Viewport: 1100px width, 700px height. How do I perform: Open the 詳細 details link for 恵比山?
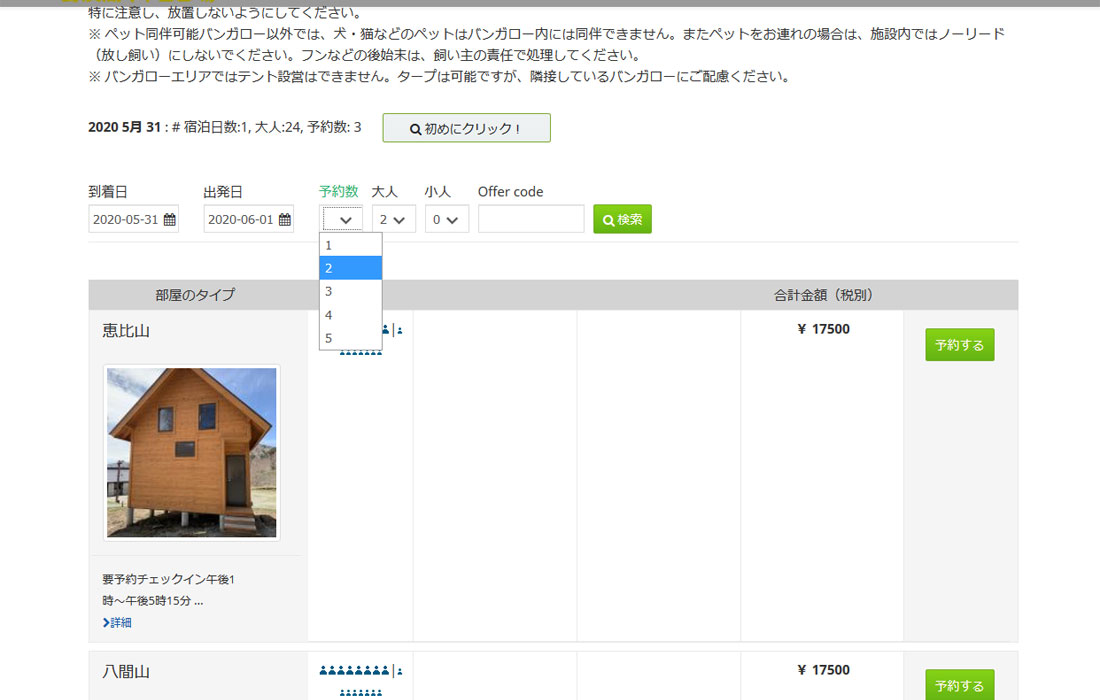click(117, 622)
